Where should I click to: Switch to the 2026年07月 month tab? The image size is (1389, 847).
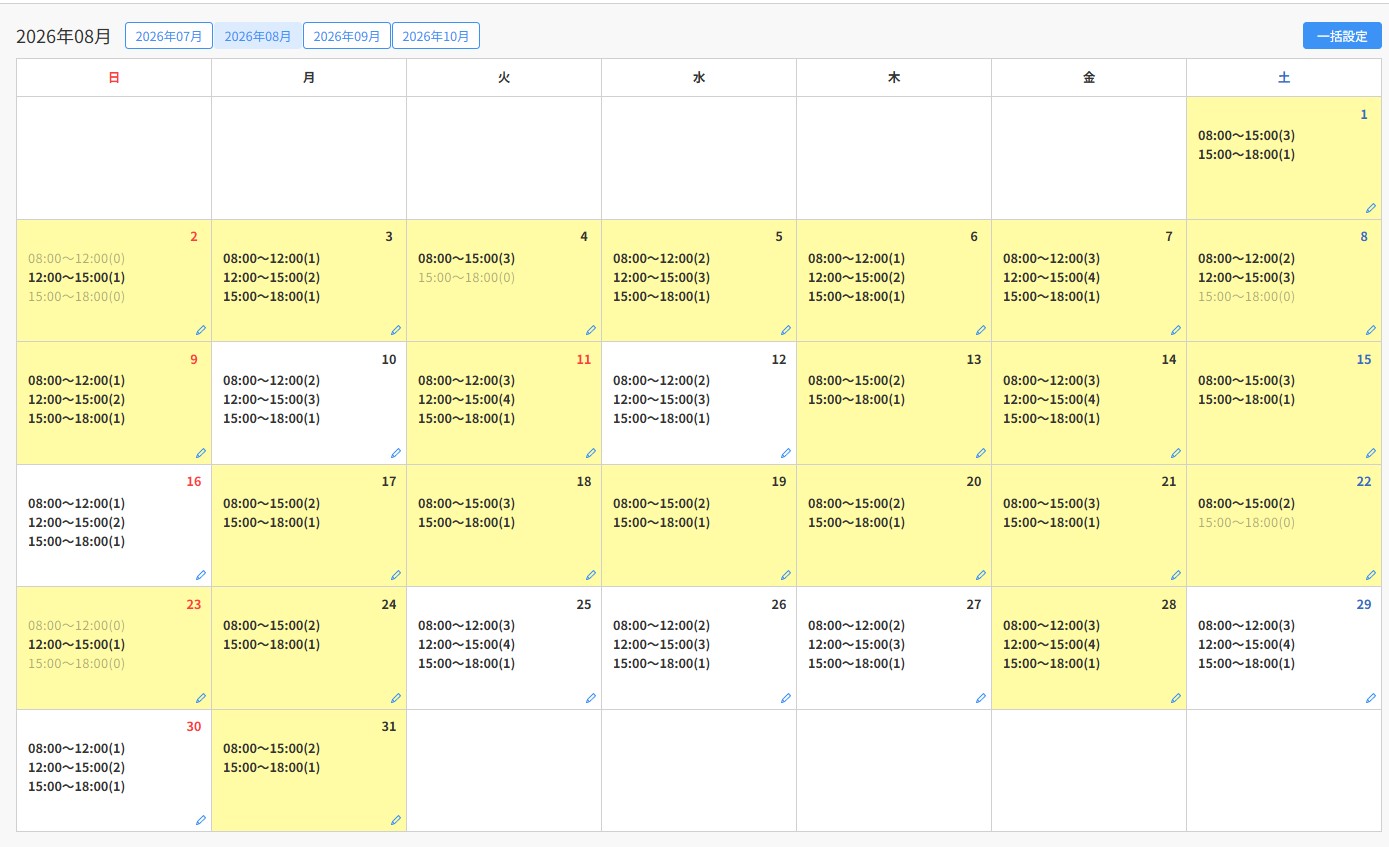pyautogui.click(x=169, y=36)
